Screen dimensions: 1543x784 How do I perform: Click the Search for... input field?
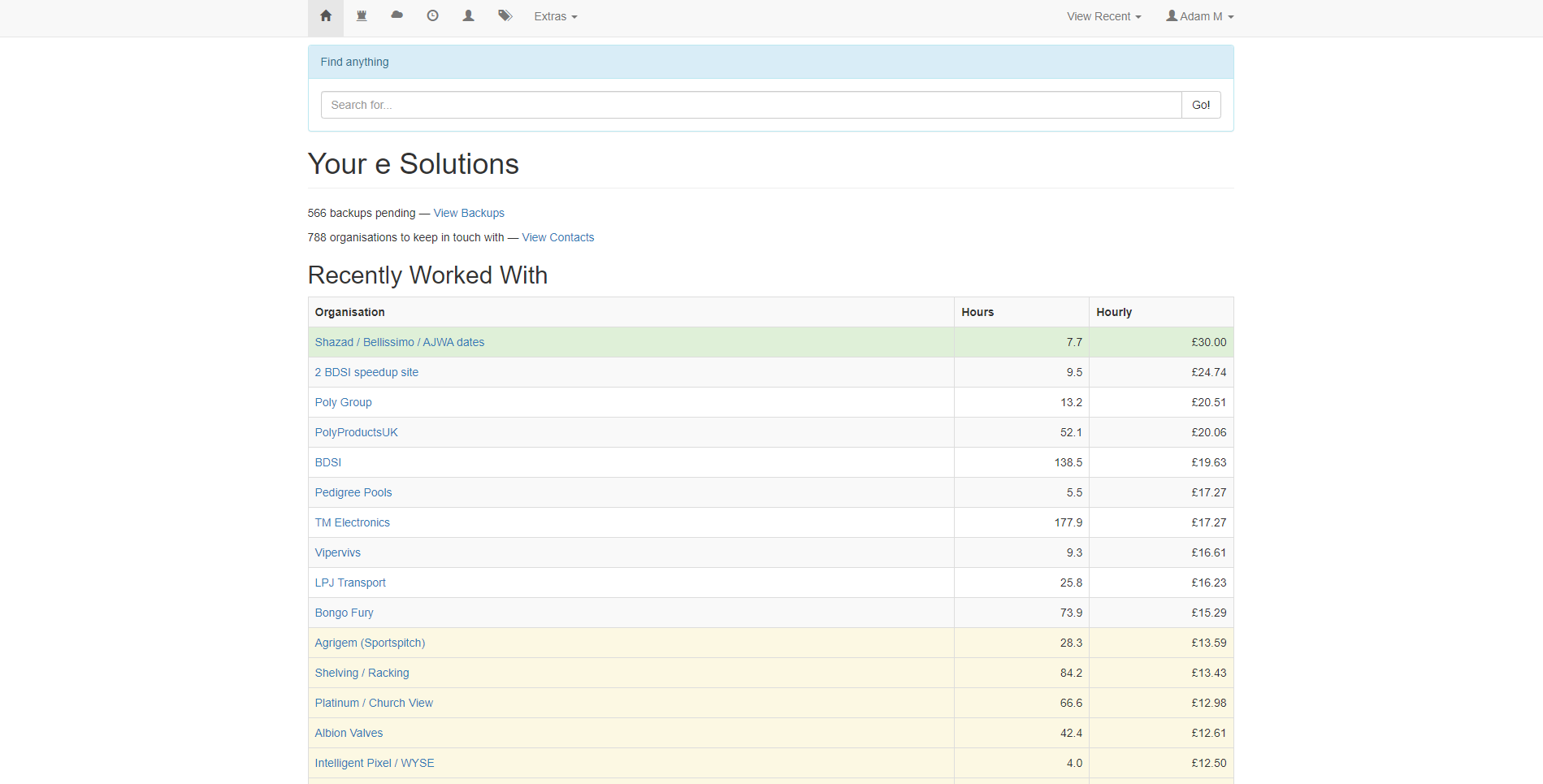(x=750, y=105)
